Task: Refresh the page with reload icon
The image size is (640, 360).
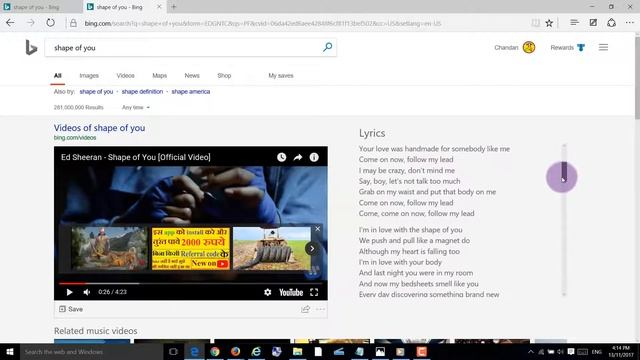Action: tap(50, 23)
